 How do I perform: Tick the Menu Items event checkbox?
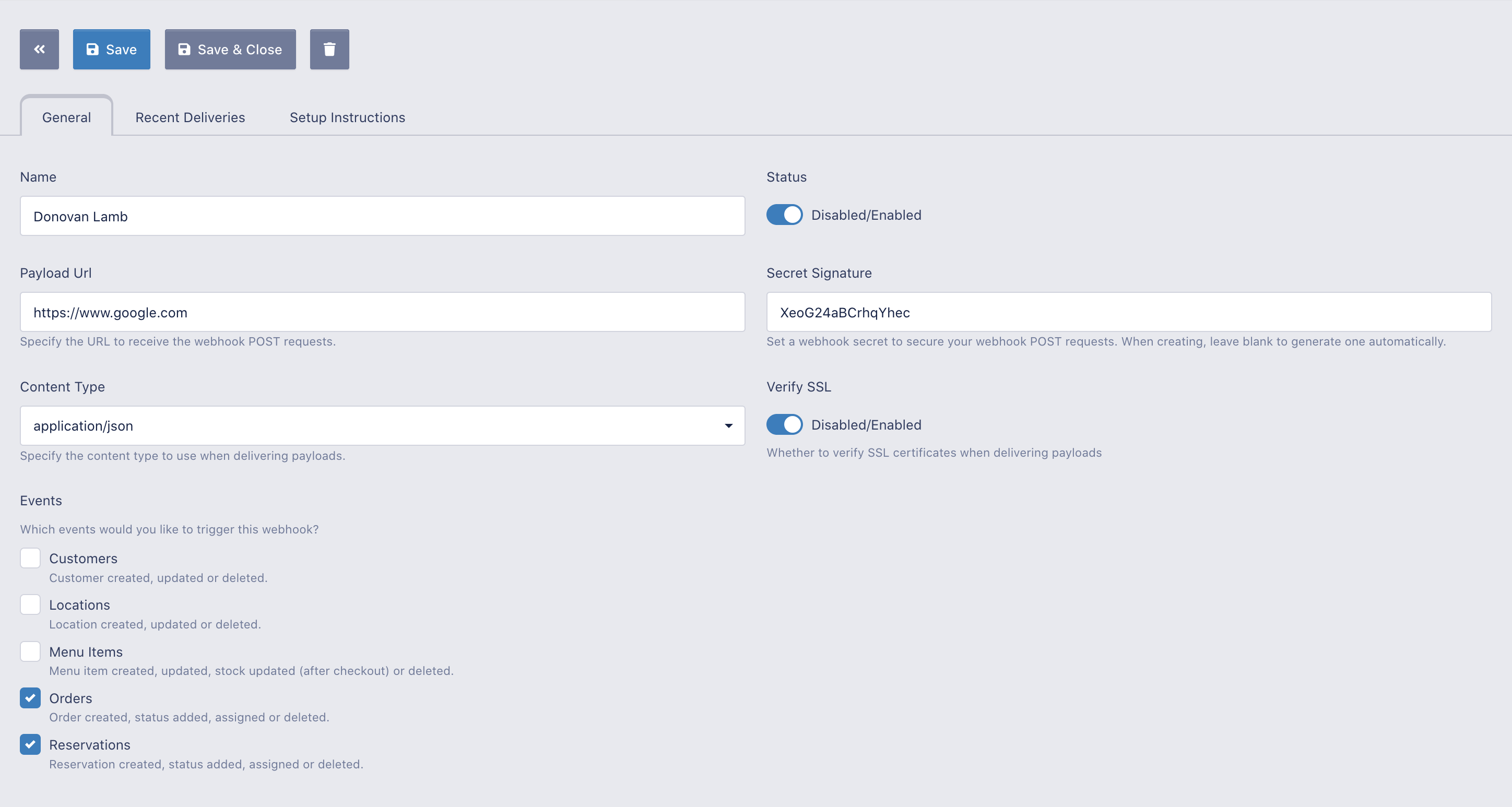30,651
